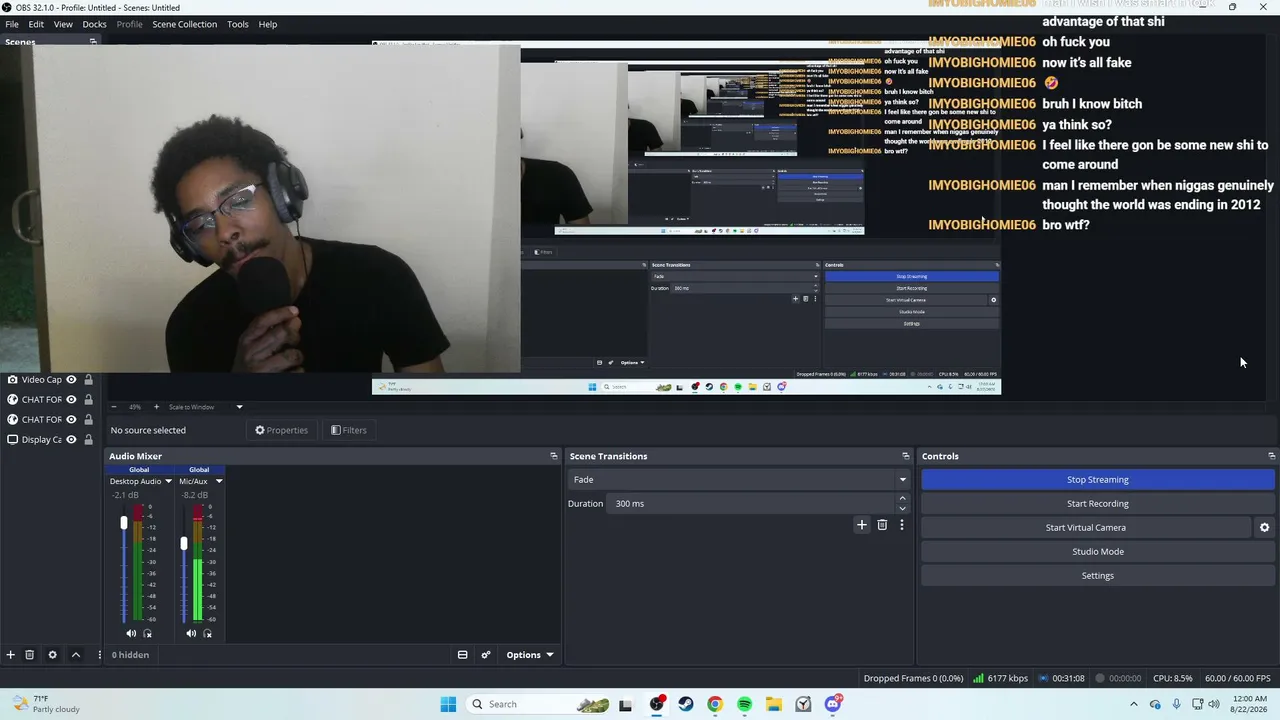Image resolution: width=1280 pixels, height=720 pixels.
Task: Float the Scenes dock icon
Action: point(93,42)
